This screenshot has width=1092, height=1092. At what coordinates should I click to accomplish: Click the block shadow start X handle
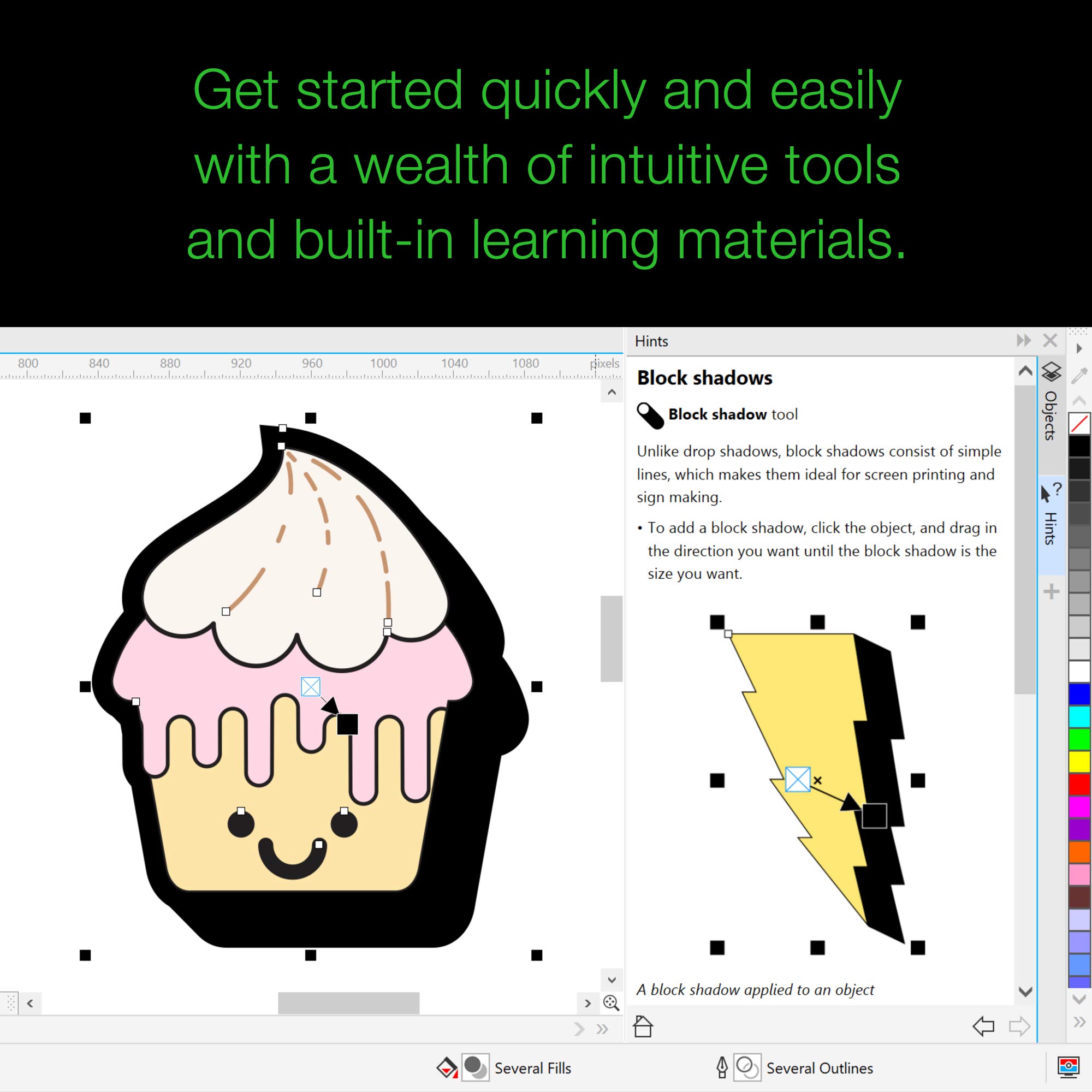(310, 687)
